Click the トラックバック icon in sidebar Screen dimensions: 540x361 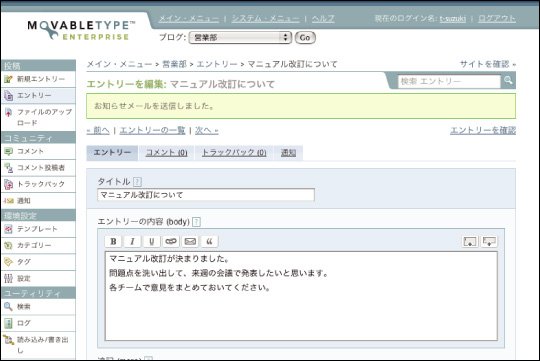8,184
